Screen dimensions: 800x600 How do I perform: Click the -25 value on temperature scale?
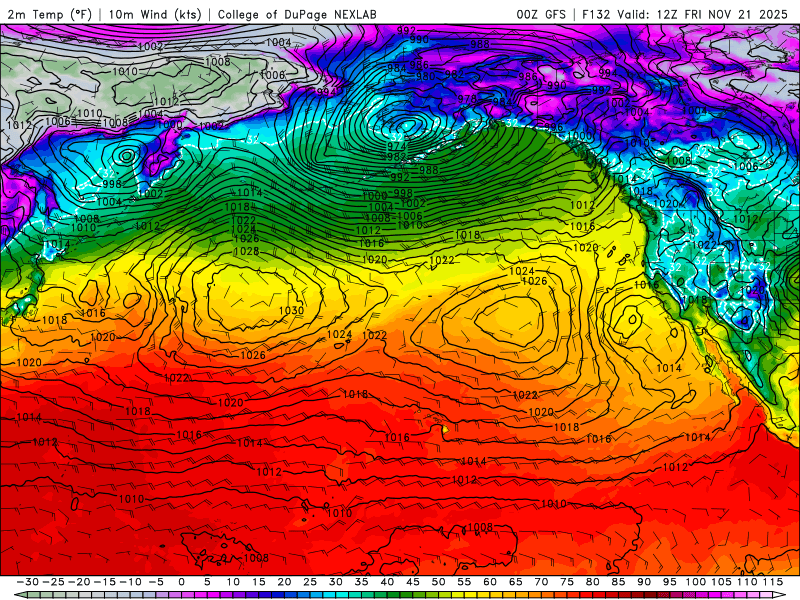coord(54,582)
